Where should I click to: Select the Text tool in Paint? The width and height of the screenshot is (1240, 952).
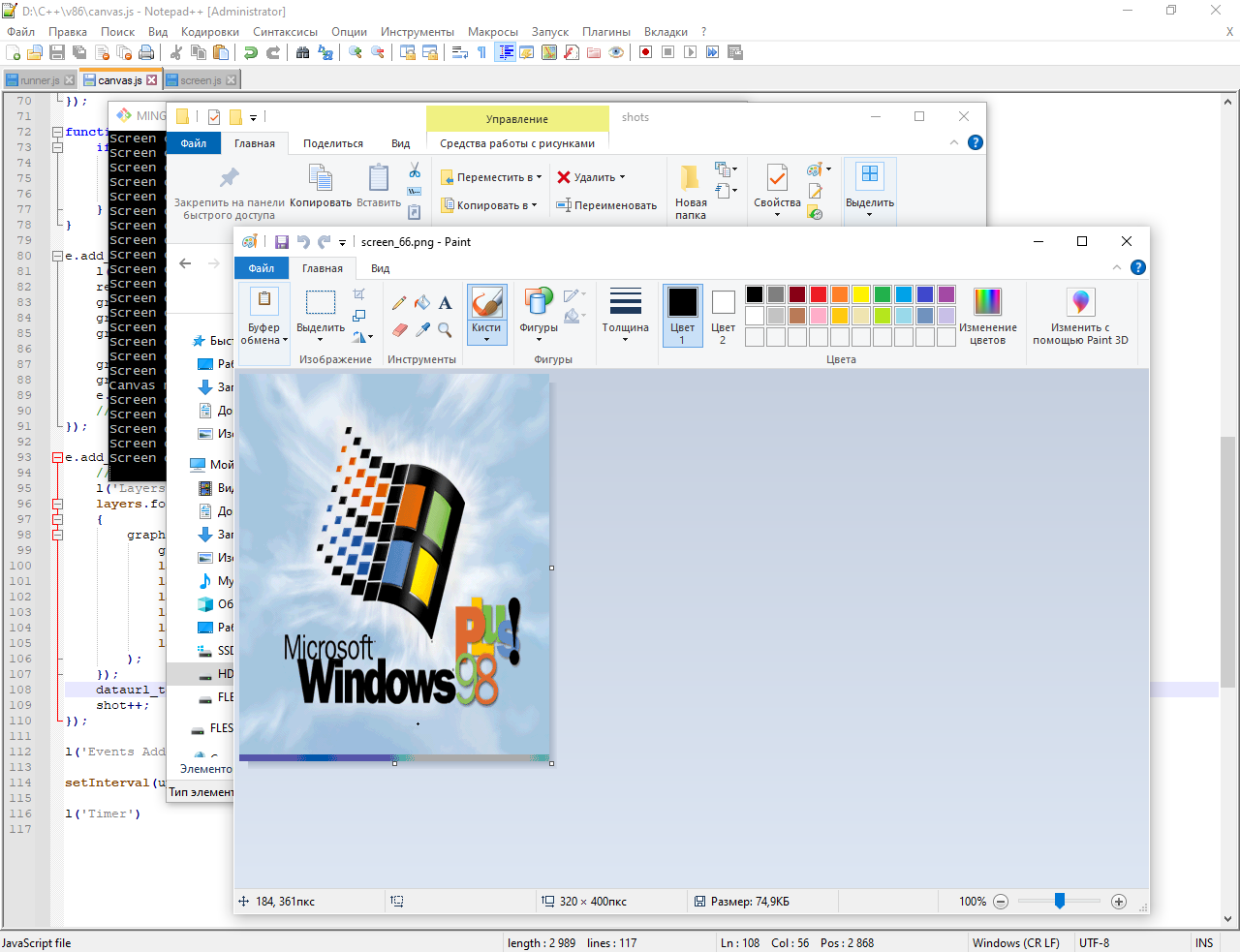[x=445, y=302]
